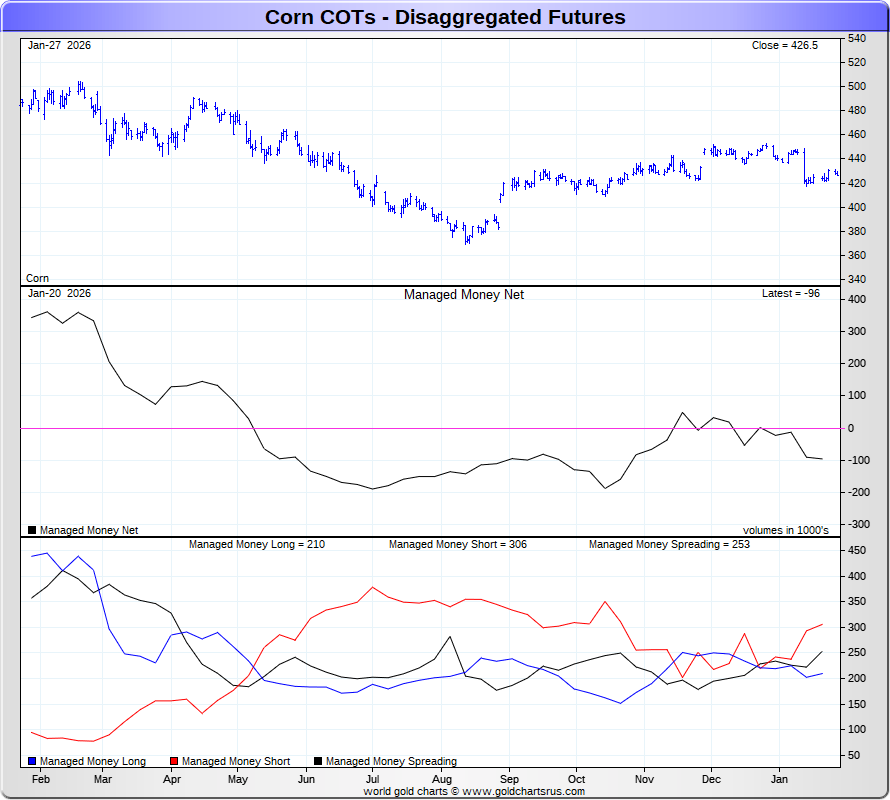The width and height of the screenshot is (890, 800).
Task: Click the 'Managed Money Net' legend label
Action: coord(89,530)
